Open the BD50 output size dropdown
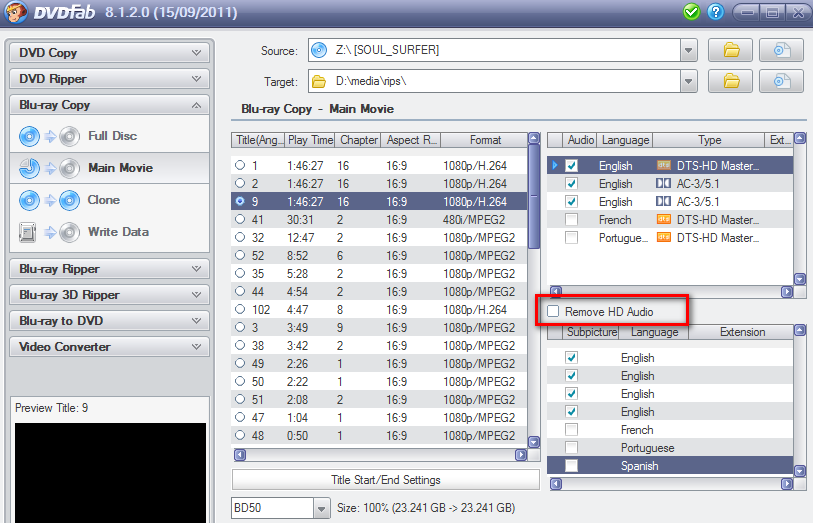Image resolution: width=813 pixels, height=523 pixels. coord(321,508)
